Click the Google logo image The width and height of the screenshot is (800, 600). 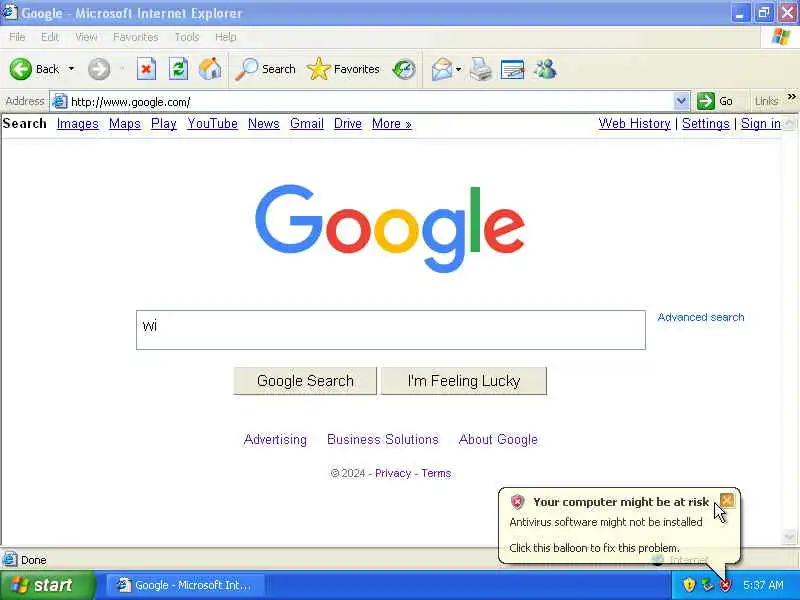pos(390,228)
